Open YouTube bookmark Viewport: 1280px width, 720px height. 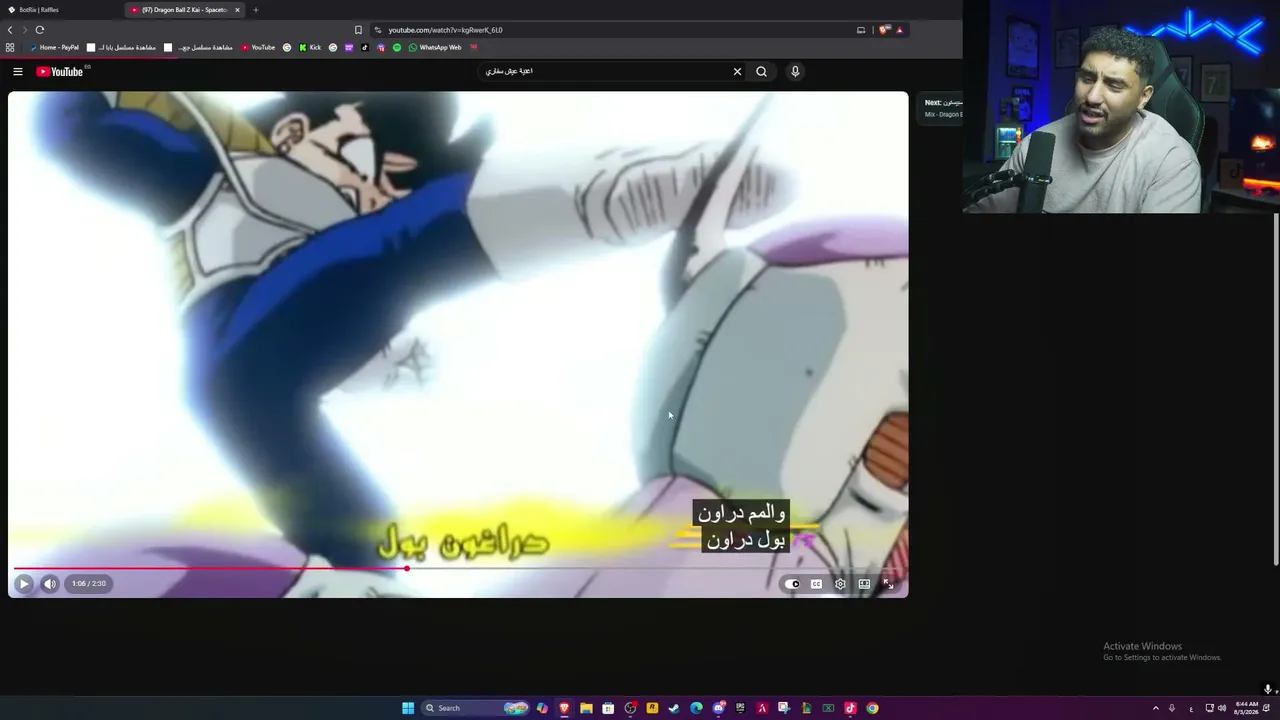[x=258, y=47]
